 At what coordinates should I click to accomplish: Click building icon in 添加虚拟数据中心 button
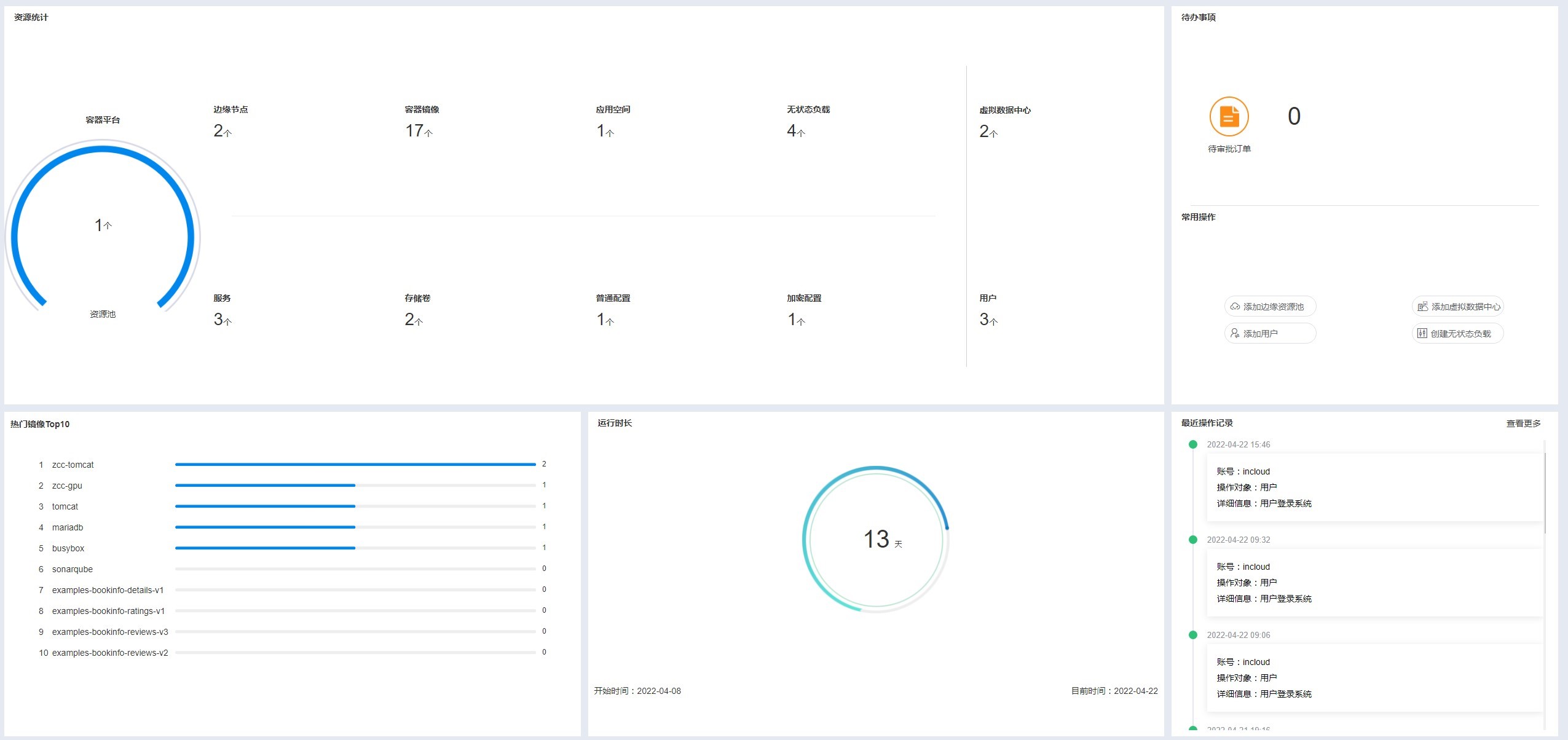click(1422, 306)
